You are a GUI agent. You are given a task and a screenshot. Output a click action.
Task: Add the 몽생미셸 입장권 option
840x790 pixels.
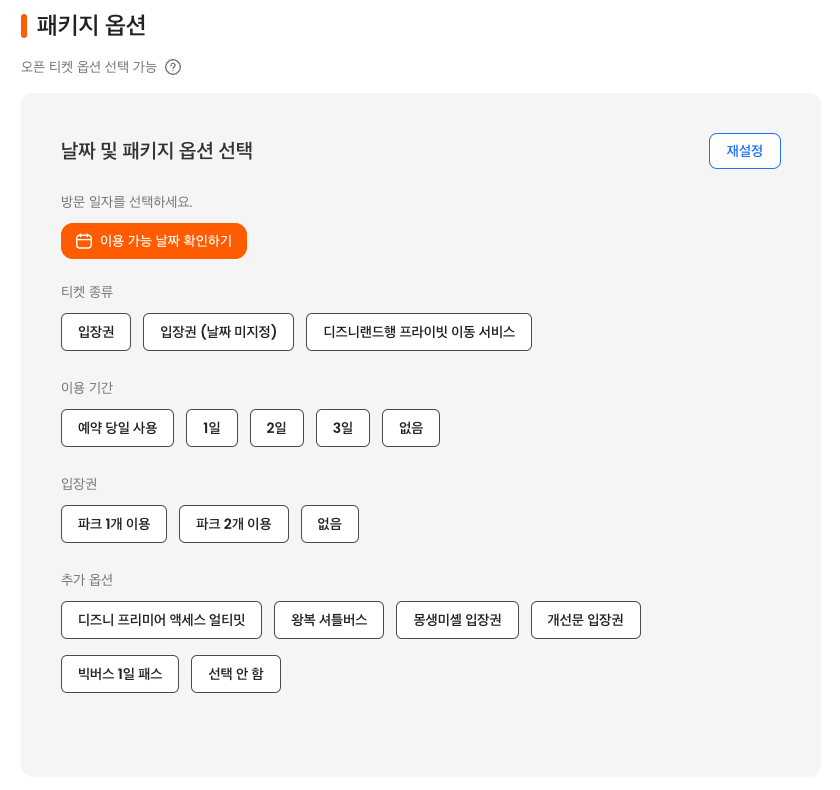coord(457,620)
